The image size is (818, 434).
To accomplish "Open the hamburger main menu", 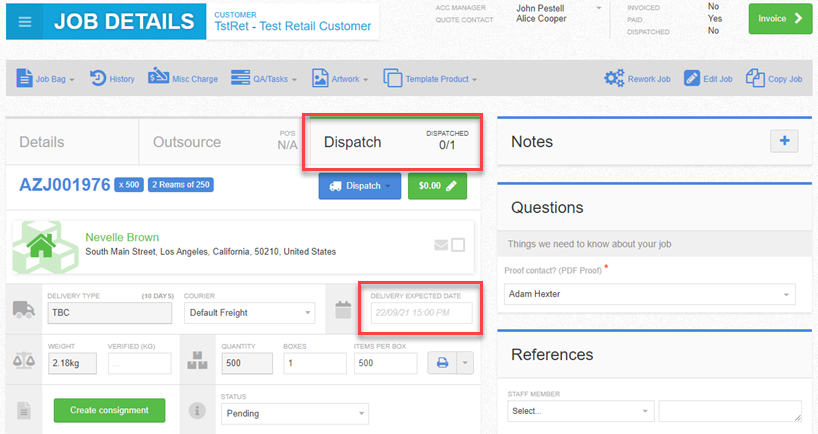I will point(25,22).
